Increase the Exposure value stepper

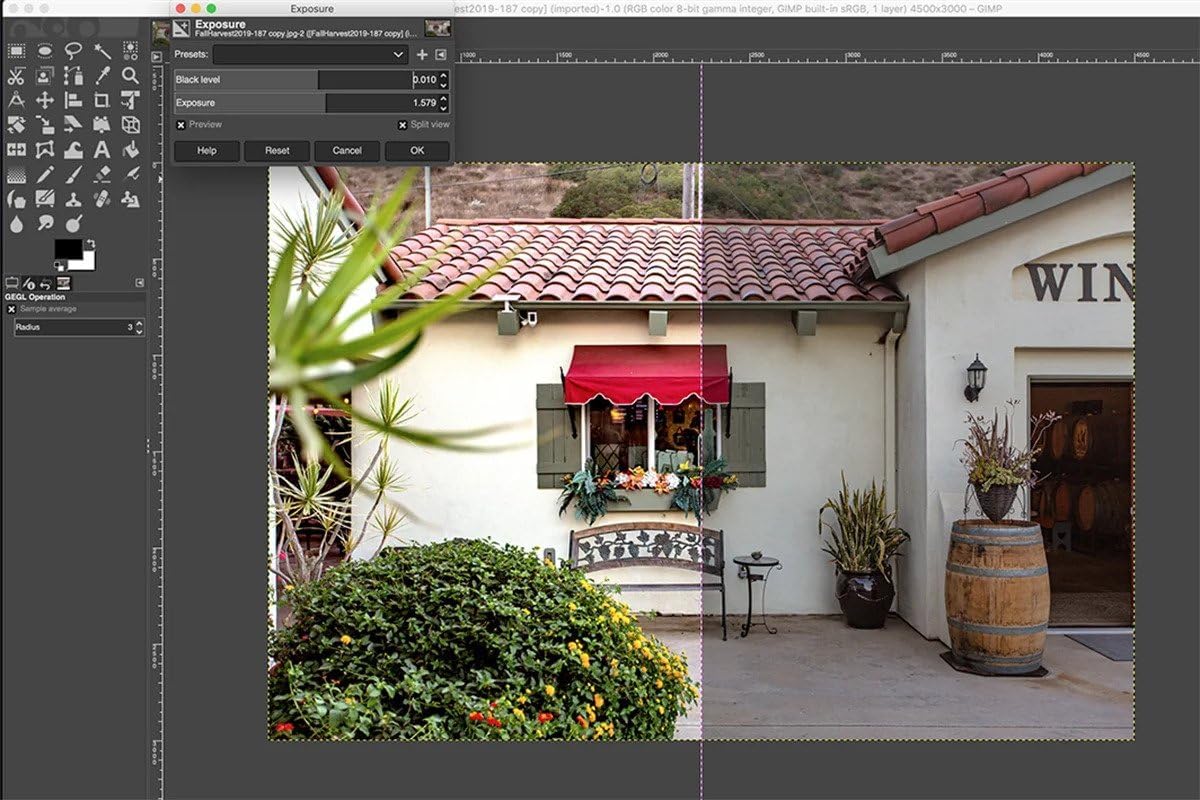coord(444,98)
